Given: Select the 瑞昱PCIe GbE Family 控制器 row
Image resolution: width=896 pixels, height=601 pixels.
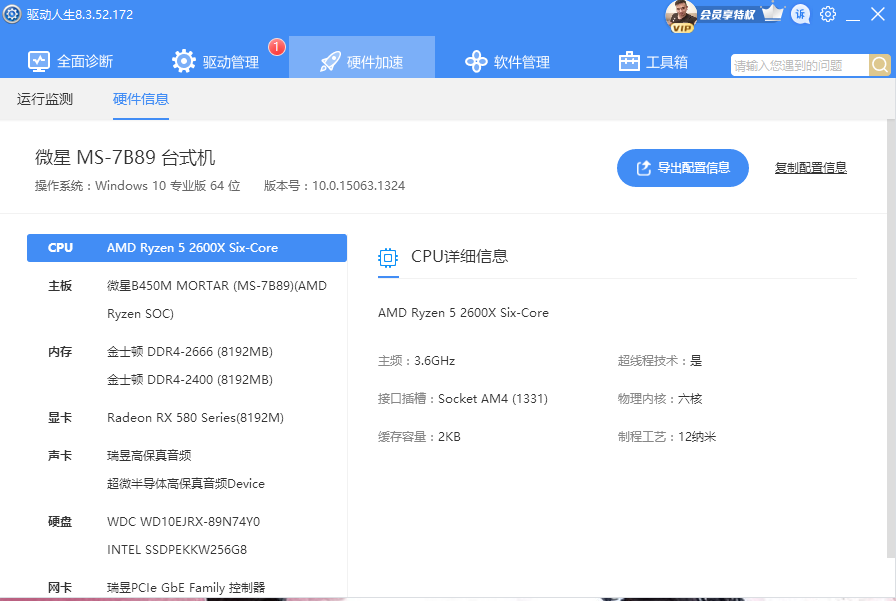Looking at the screenshot, I should (x=187, y=587).
